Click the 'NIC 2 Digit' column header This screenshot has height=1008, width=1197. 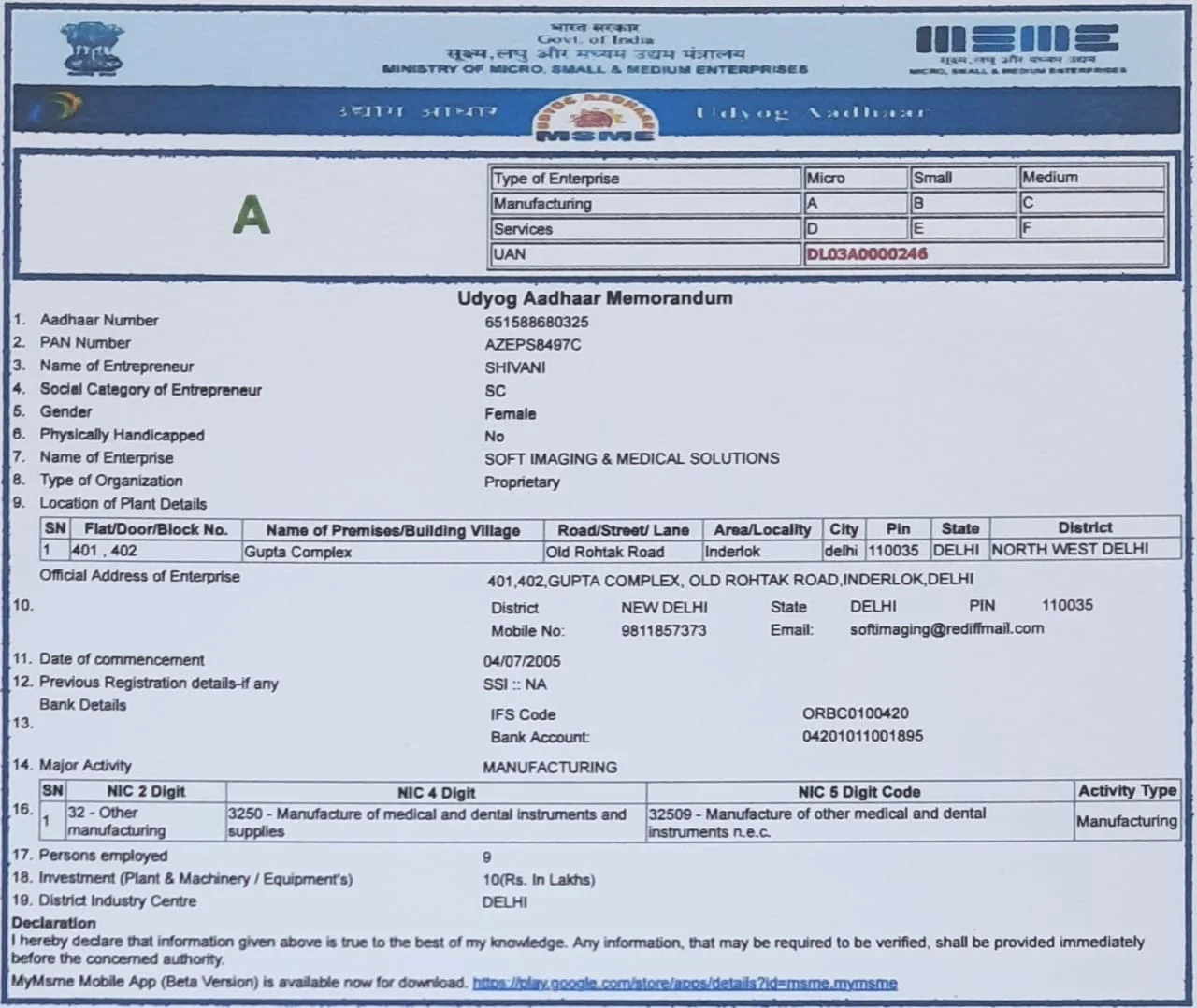point(146,791)
